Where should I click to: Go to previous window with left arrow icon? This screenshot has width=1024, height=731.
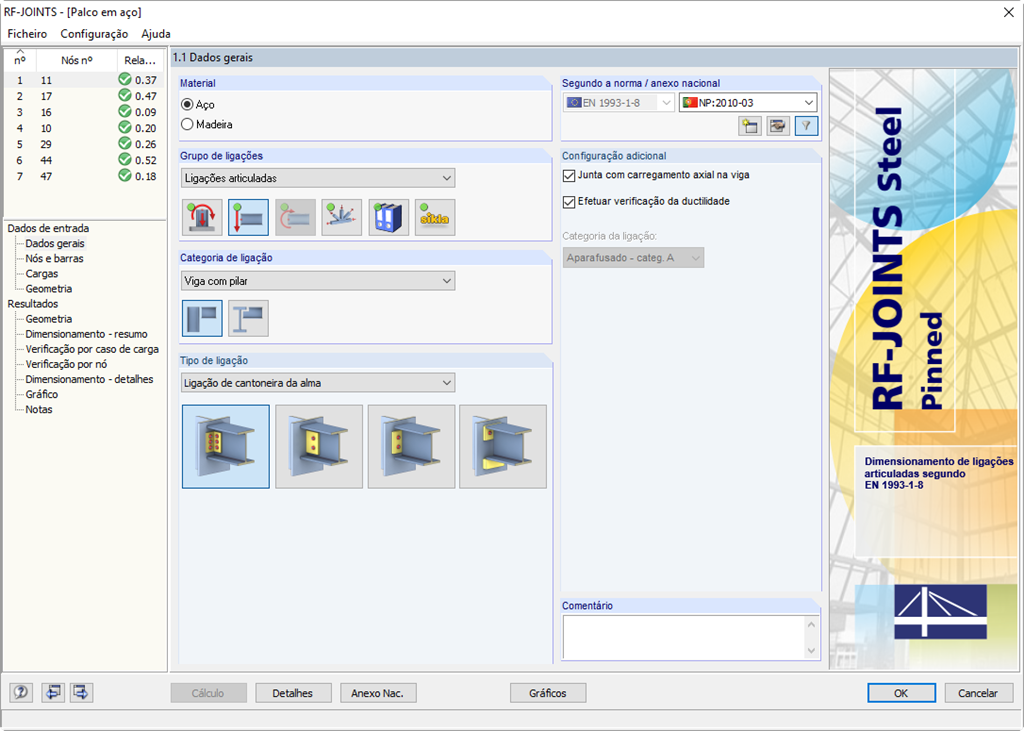pyautogui.click(x=52, y=692)
